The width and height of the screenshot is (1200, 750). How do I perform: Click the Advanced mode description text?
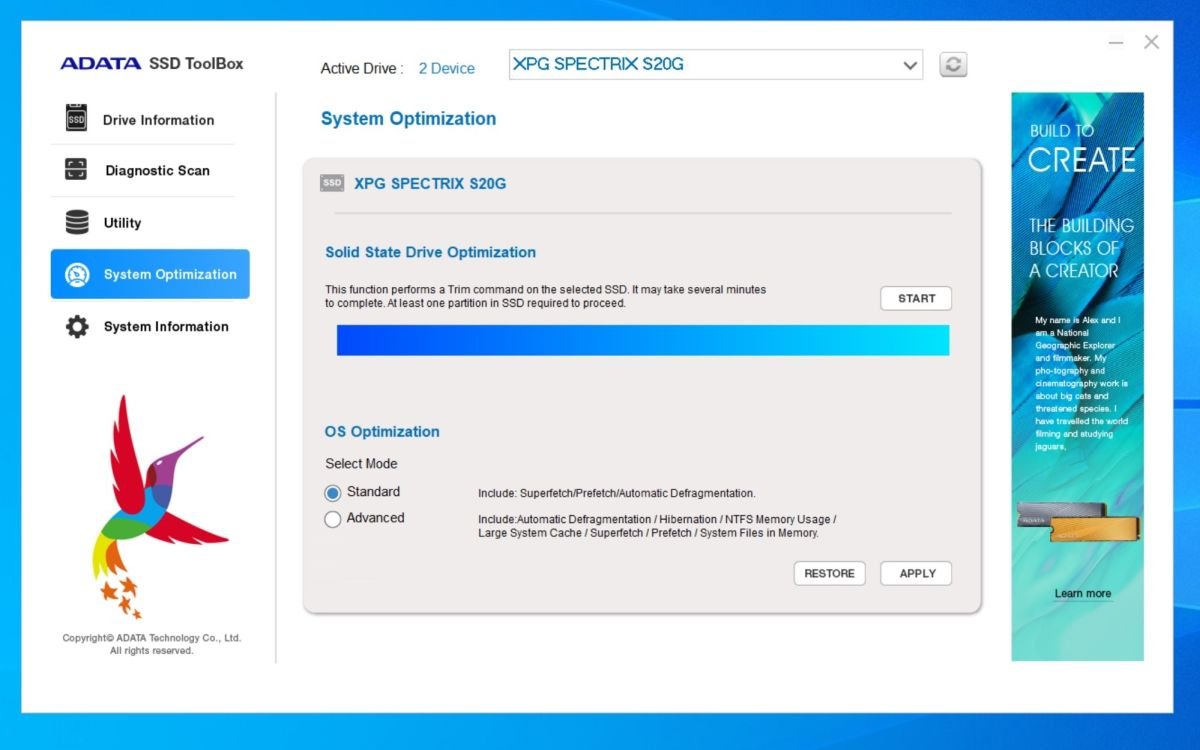(657, 526)
